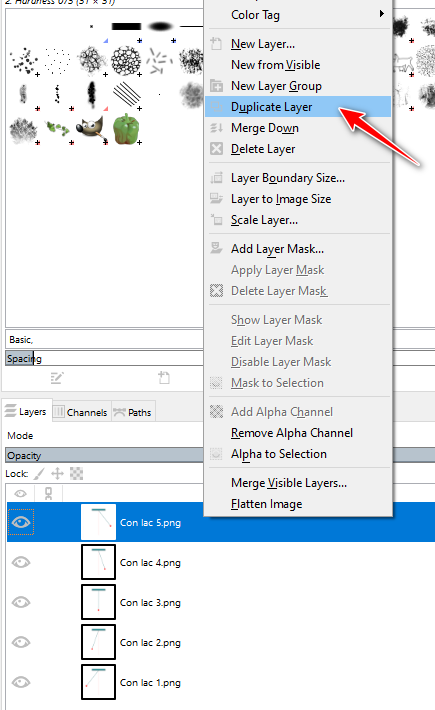Choose Layer Boundary Size entry

coord(298,178)
